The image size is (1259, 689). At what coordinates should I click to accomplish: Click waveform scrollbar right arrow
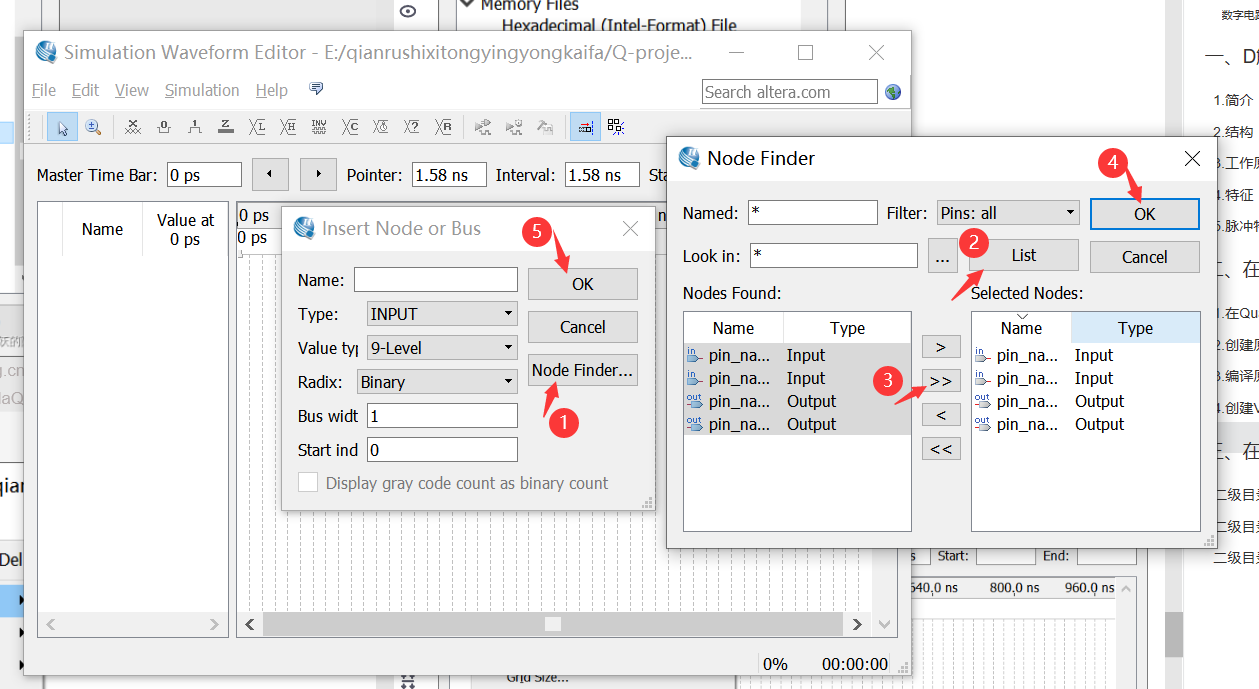[x=856, y=624]
